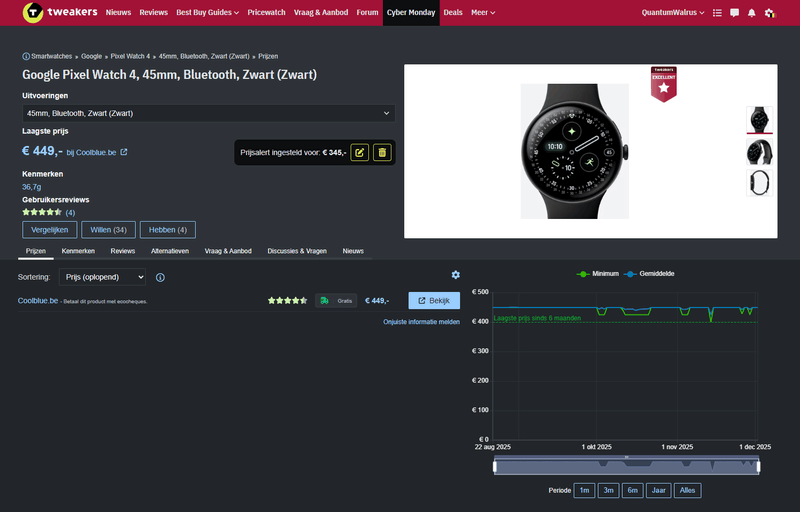Select the Prijzen product tab

coord(36,251)
